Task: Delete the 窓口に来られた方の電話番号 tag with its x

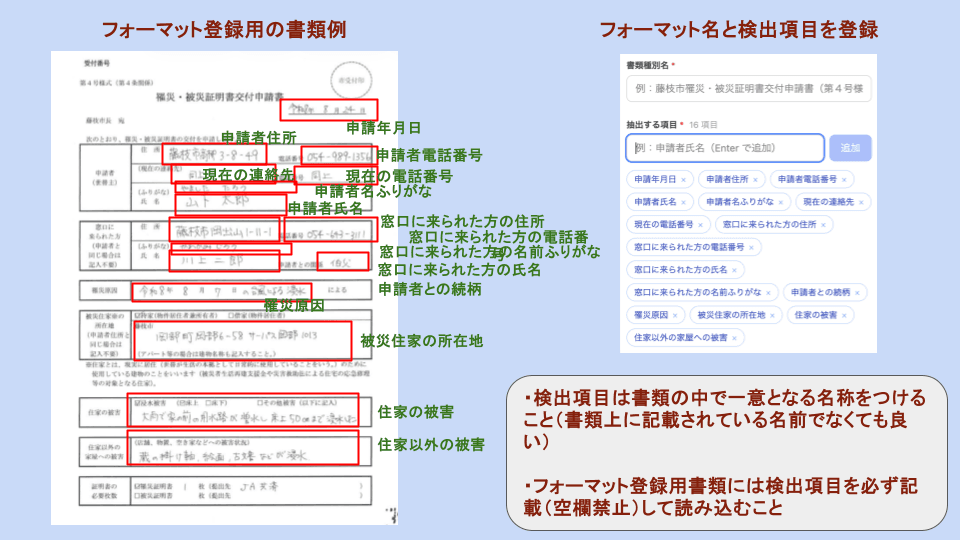Action: point(751,248)
